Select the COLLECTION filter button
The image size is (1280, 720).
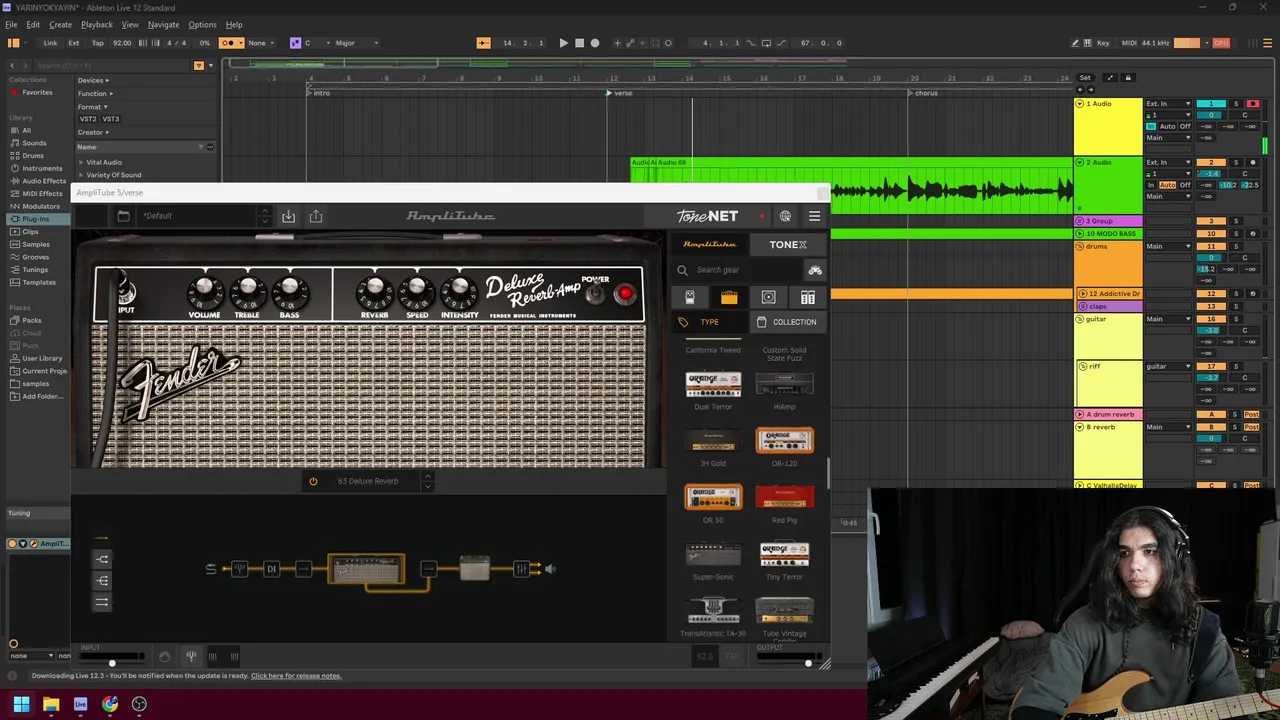pos(787,322)
